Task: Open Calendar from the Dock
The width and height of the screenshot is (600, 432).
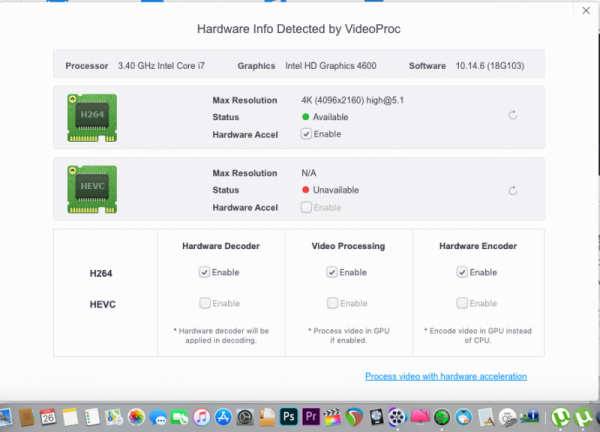Action: click(x=48, y=417)
